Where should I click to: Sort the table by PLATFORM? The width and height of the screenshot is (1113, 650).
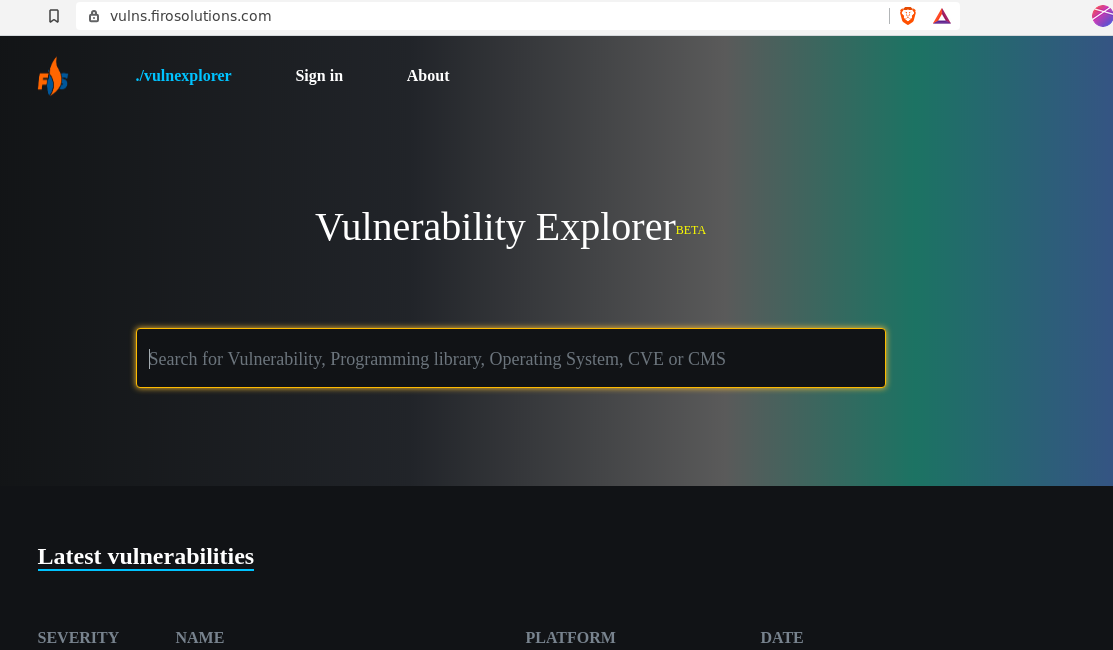click(x=570, y=637)
